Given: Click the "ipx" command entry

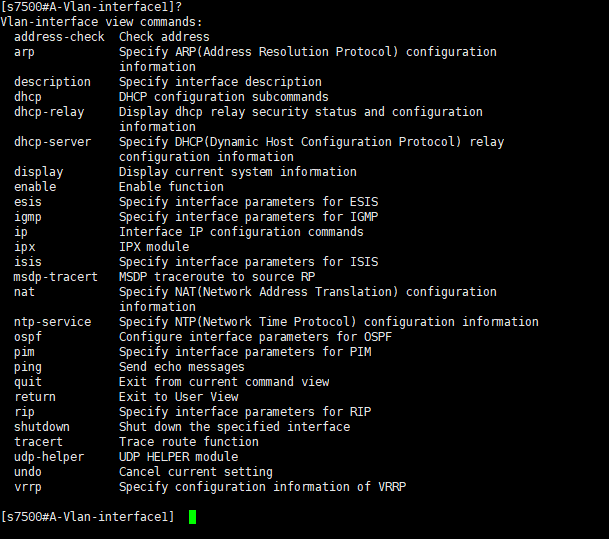Looking at the screenshot, I should pos(24,247).
